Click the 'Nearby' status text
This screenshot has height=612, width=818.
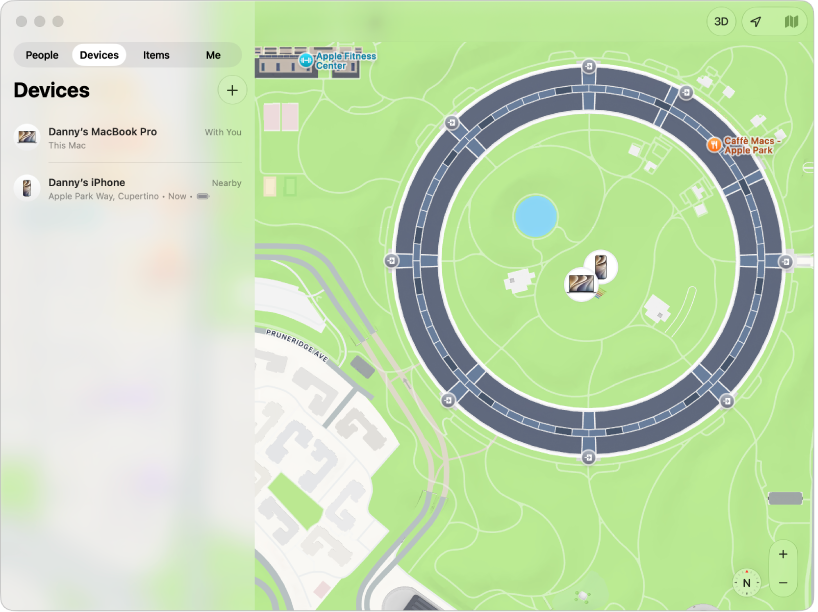226,183
